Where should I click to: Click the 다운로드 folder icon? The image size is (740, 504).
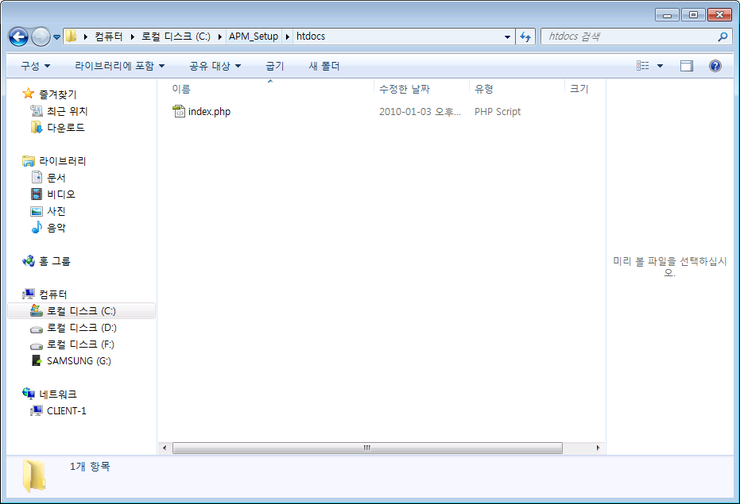click(x=36, y=127)
